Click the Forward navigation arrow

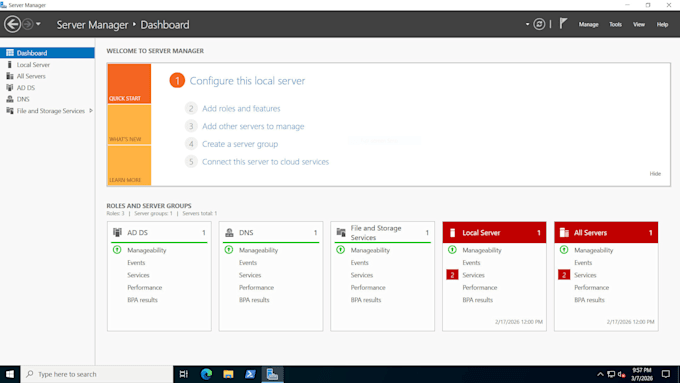[x=27, y=24]
